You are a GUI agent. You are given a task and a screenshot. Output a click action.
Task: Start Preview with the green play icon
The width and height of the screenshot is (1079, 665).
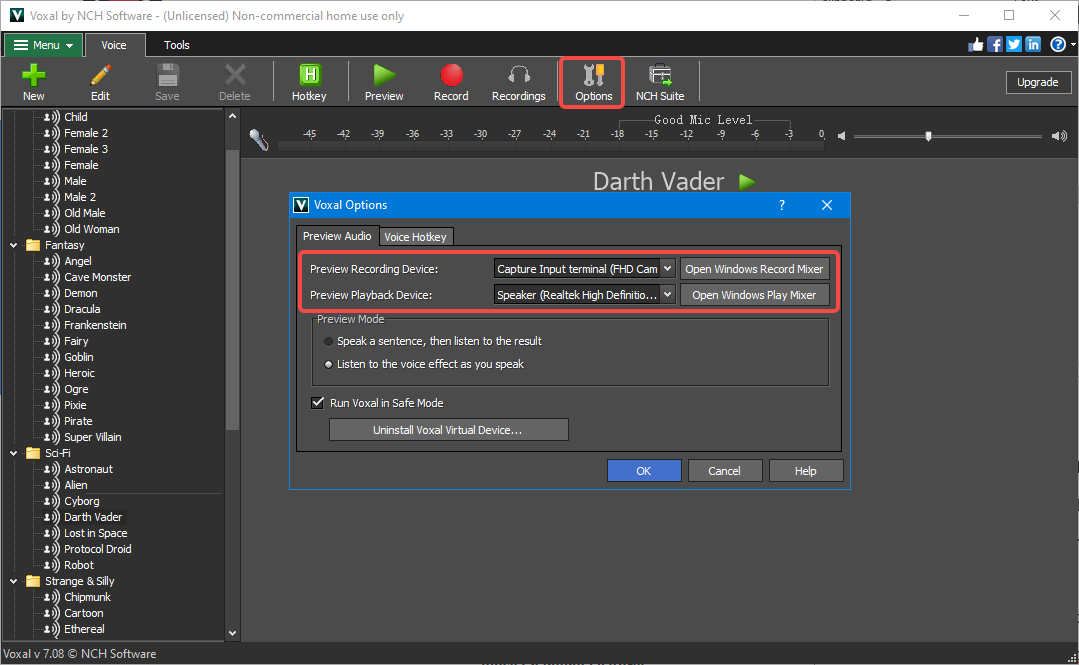tap(384, 74)
